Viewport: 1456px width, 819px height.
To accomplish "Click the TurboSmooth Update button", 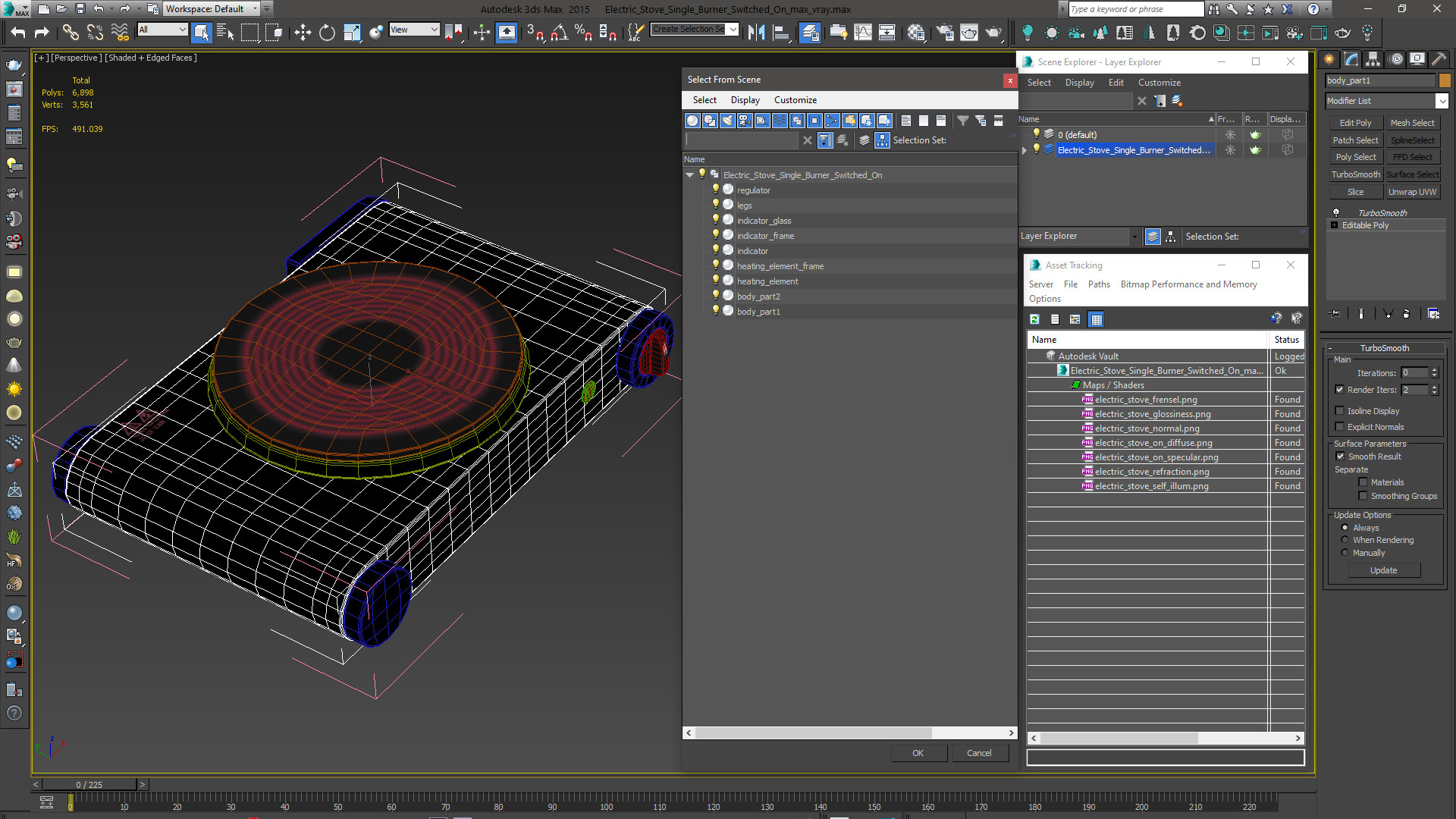I will 1383,570.
